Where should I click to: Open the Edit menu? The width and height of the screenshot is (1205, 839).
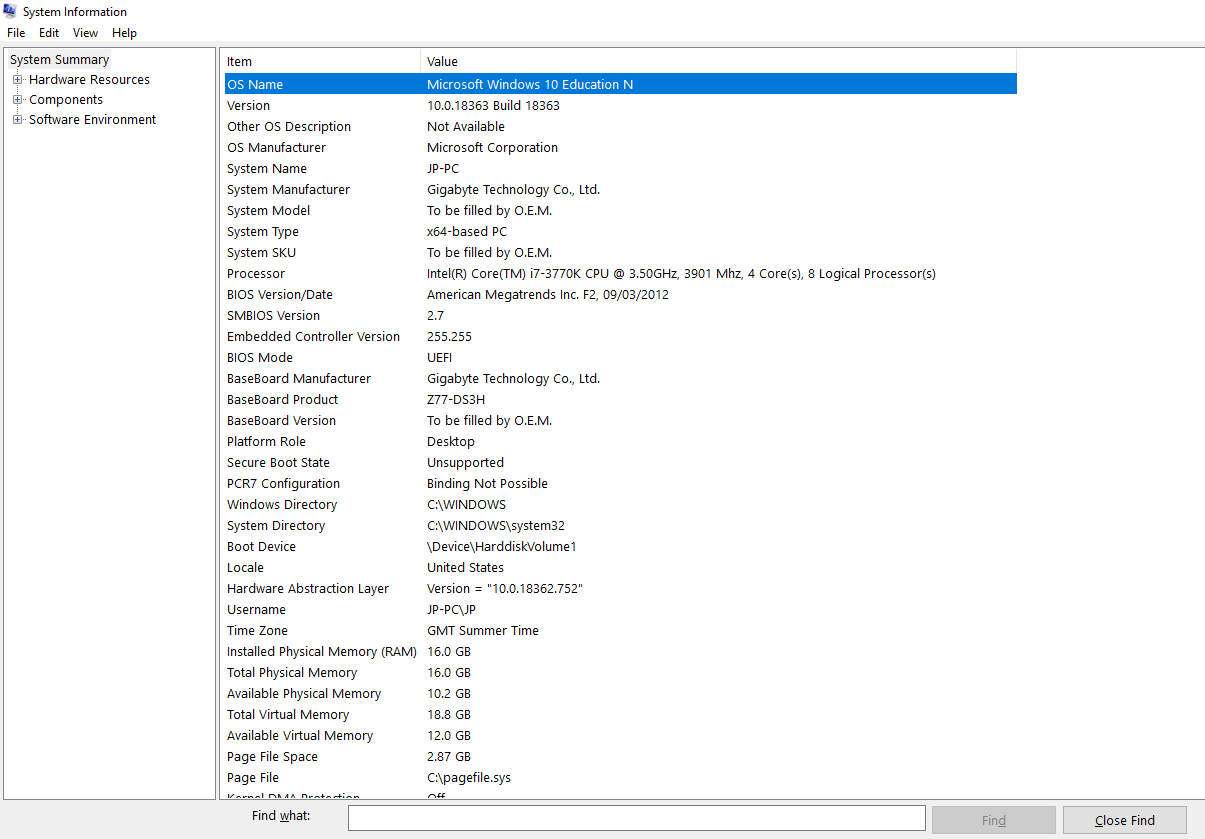click(49, 33)
